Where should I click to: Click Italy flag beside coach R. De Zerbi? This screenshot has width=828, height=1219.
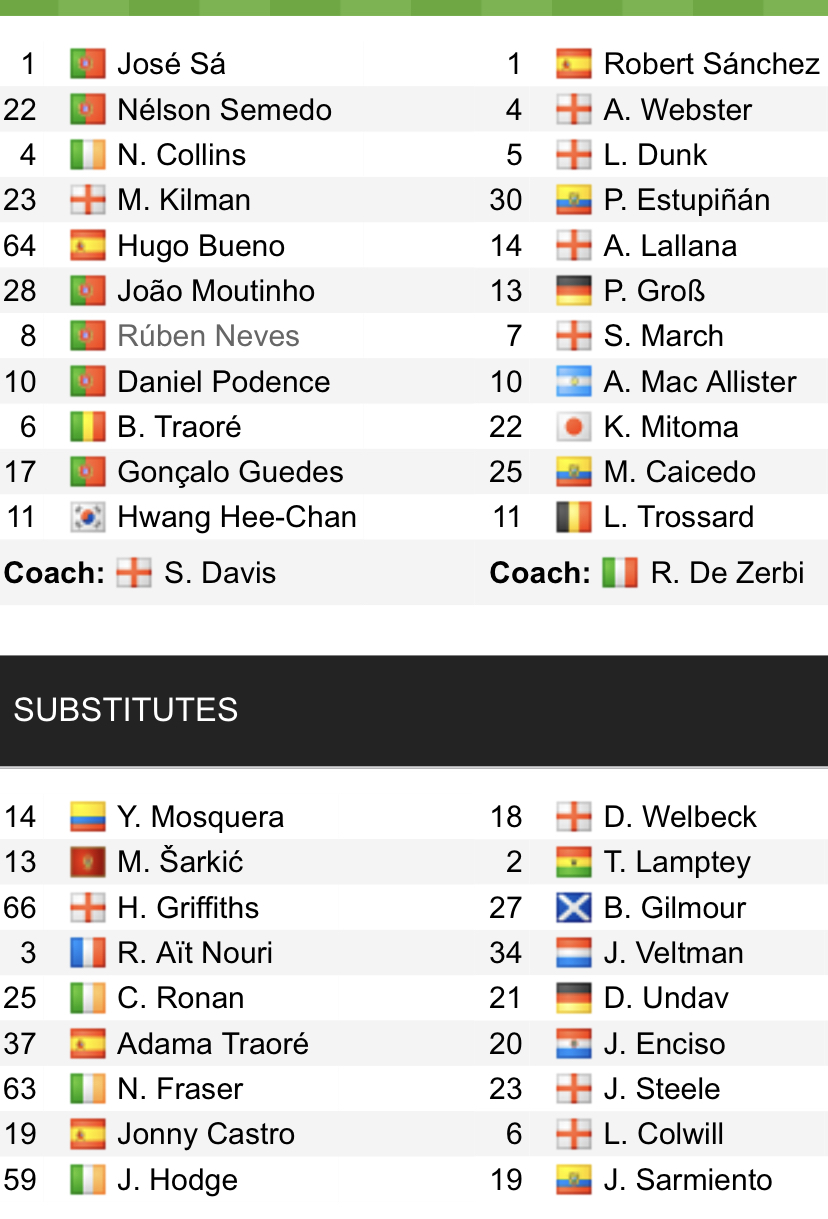[619, 573]
